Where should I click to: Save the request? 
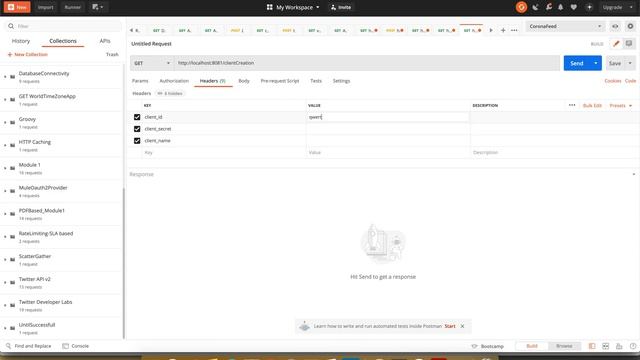(615, 63)
